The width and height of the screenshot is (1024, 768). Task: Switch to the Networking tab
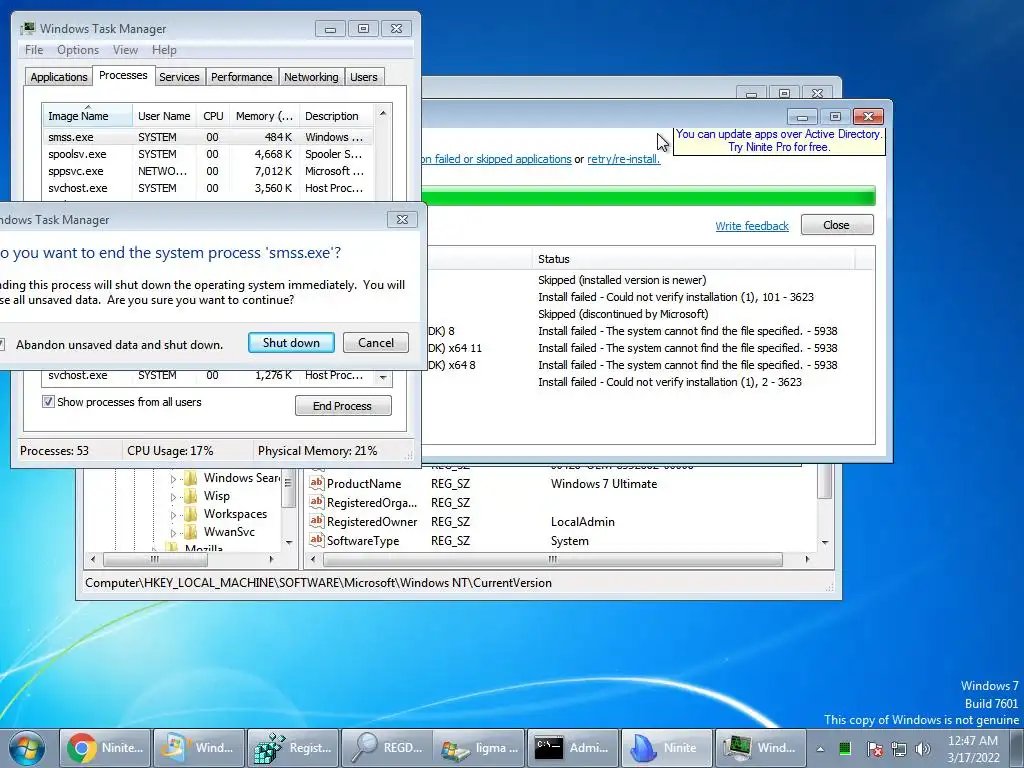311,77
